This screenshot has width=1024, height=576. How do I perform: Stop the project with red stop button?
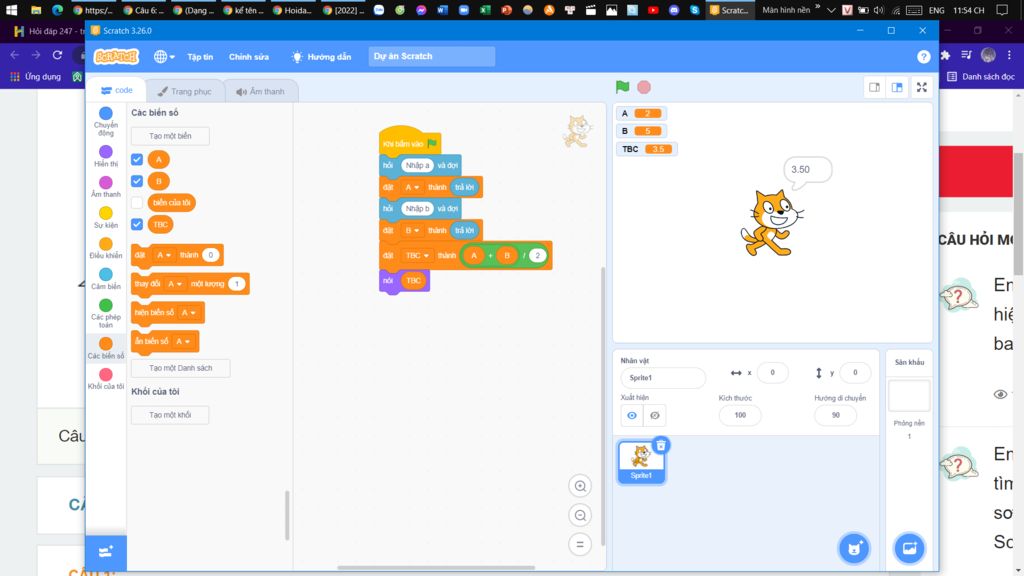point(644,87)
